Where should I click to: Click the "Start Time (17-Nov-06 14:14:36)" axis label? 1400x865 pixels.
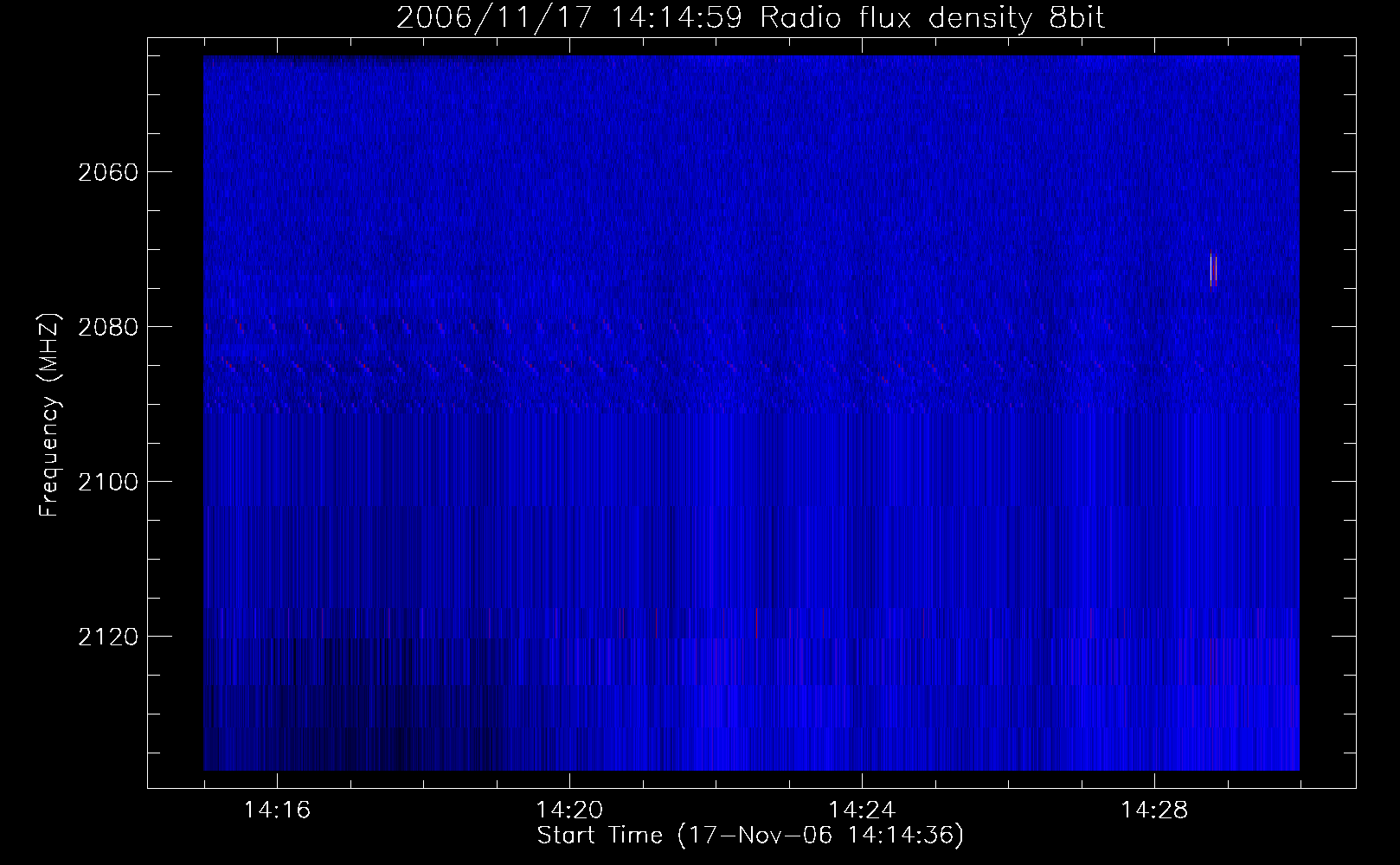(x=751, y=836)
